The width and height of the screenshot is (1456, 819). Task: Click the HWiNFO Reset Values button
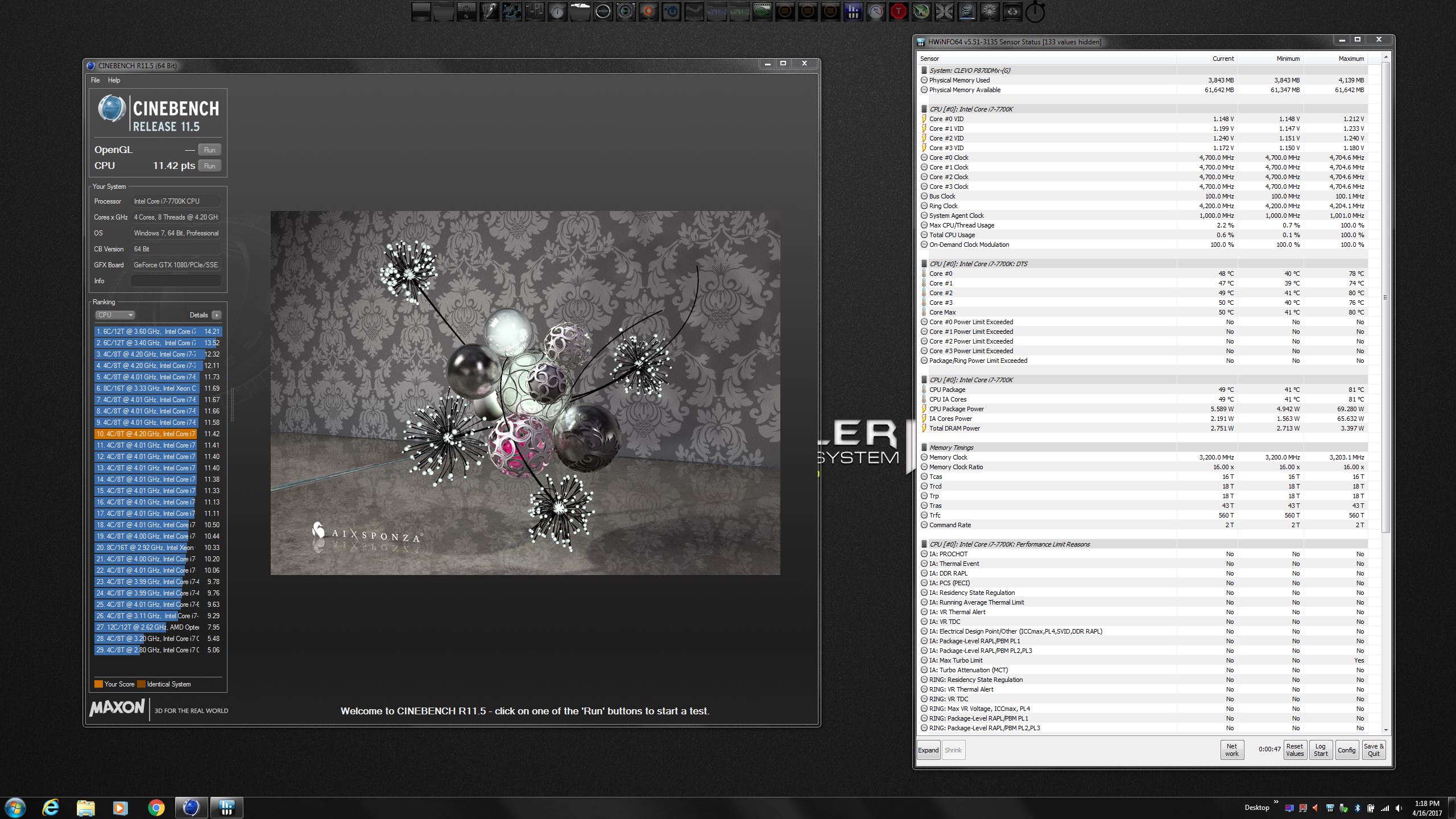pyautogui.click(x=1294, y=750)
